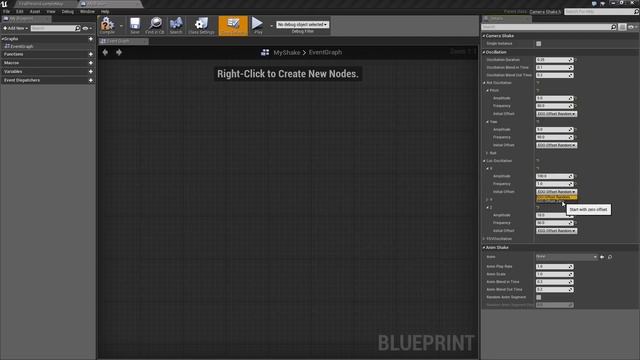Open Pitch Initial Offset dropdown
Viewport: 640px width, 360px height.
point(556,114)
